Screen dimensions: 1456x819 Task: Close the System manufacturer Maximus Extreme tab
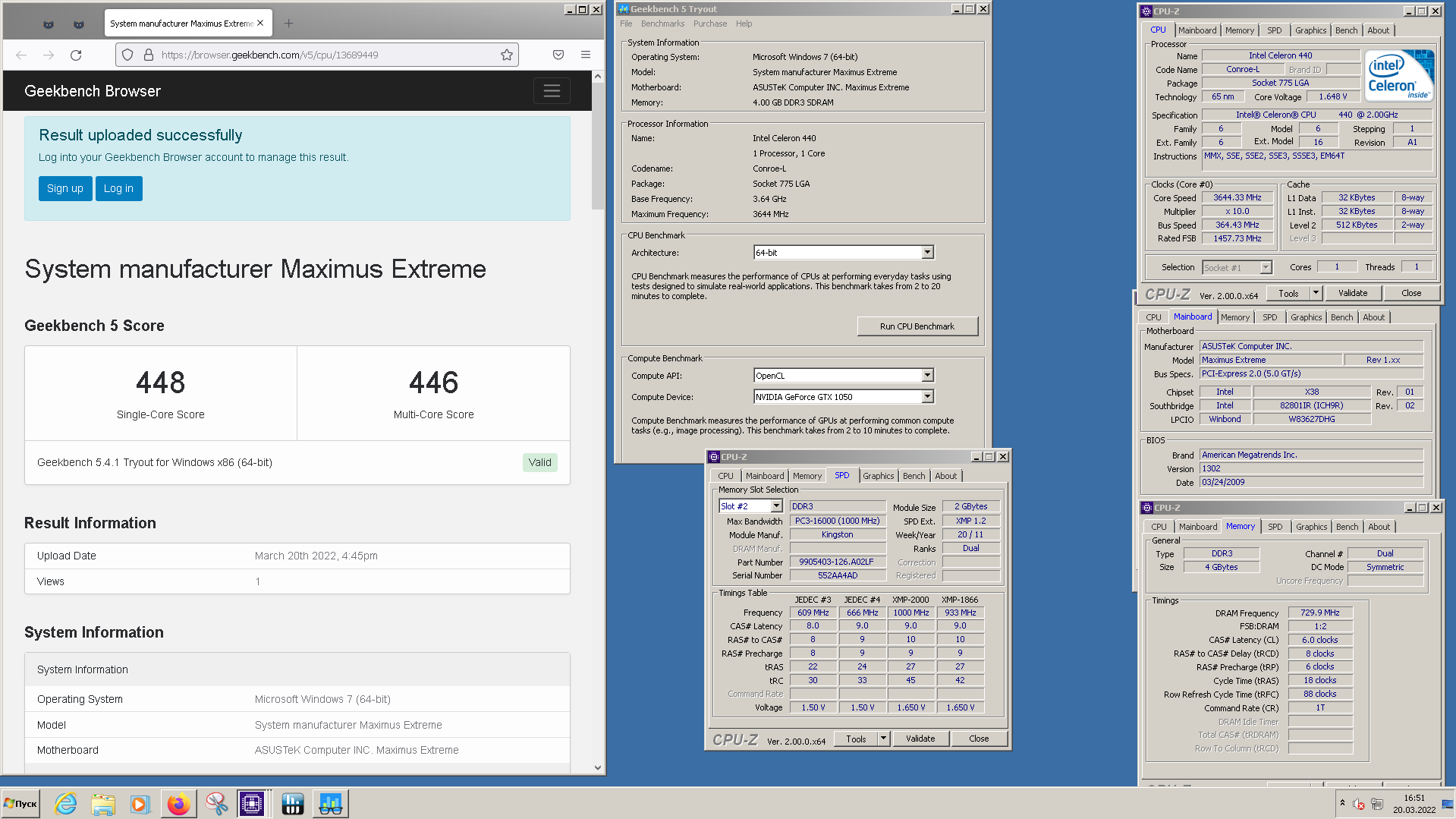[x=260, y=24]
